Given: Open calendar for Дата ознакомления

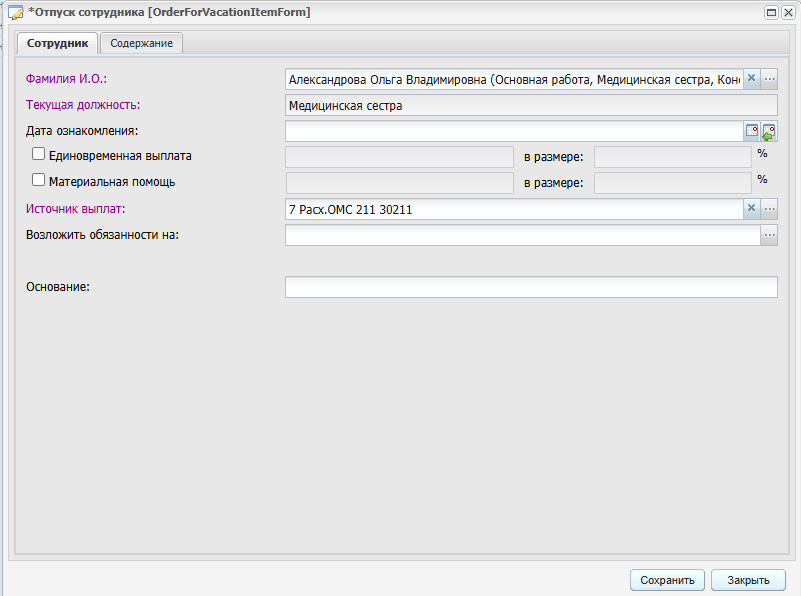Looking at the screenshot, I should [x=752, y=131].
